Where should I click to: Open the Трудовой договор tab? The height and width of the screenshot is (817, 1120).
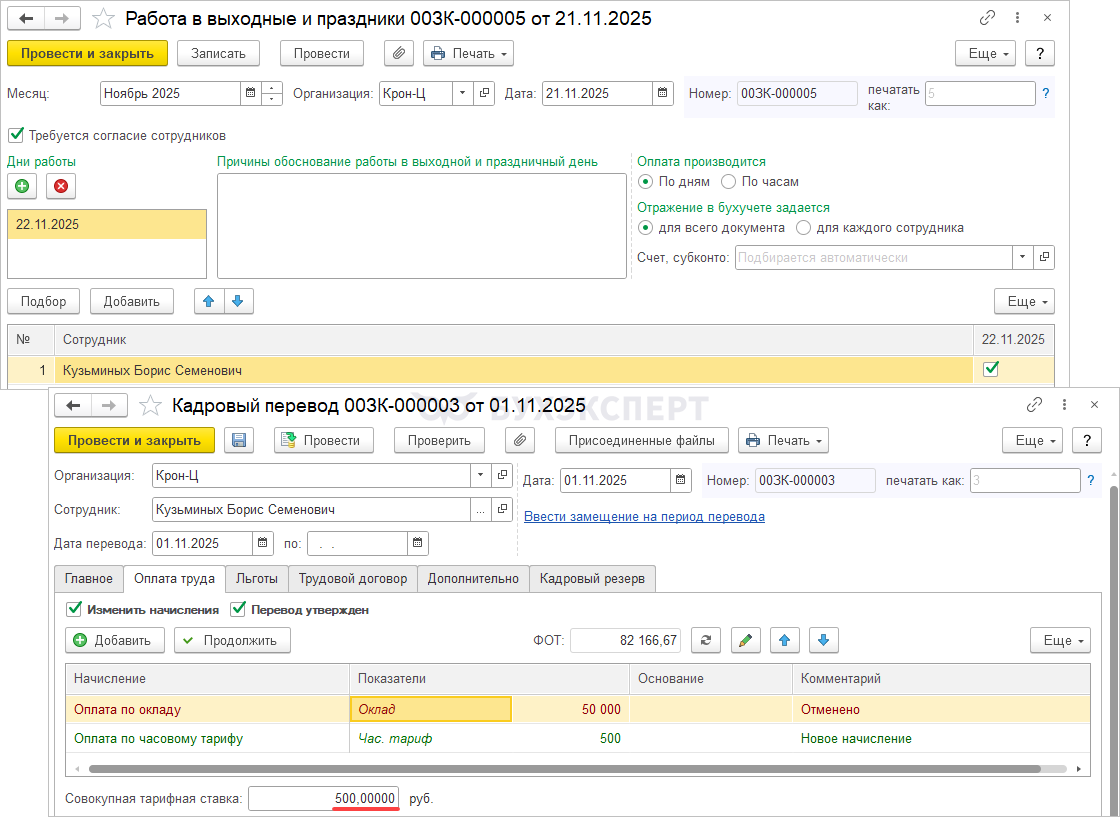[x=353, y=578]
